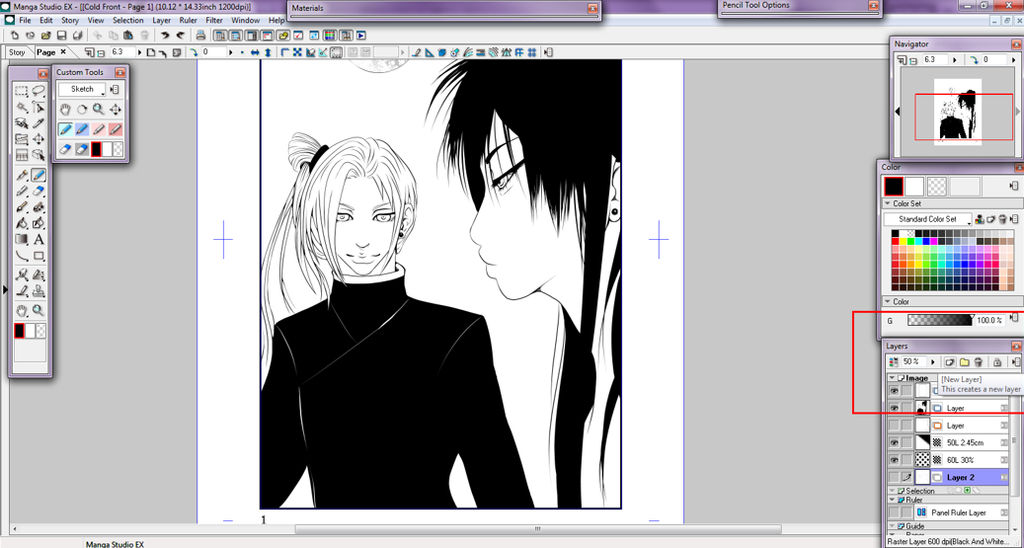Image resolution: width=1024 pixels, height=548 pixels.
Task: Collapse the Selection layer group
Action: 892,491
